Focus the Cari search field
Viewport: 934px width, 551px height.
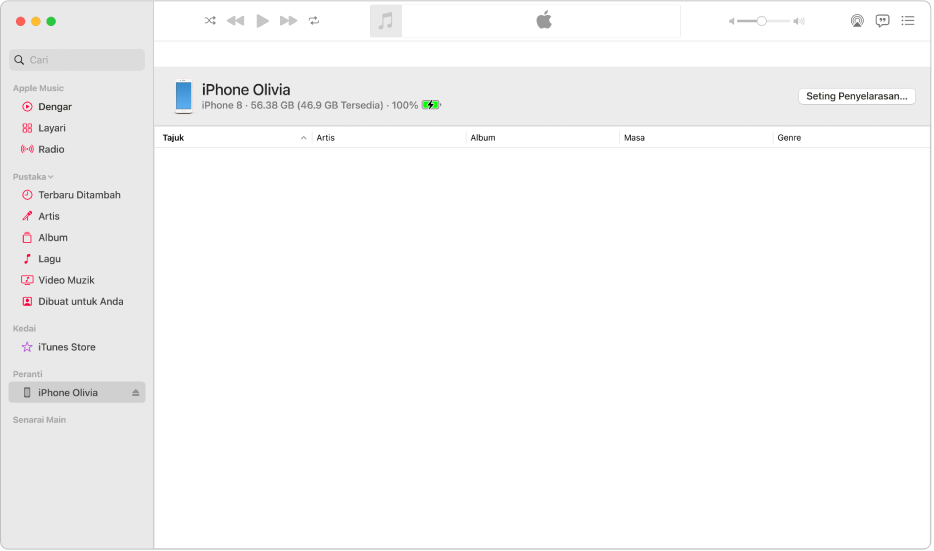tap(77, 60)
